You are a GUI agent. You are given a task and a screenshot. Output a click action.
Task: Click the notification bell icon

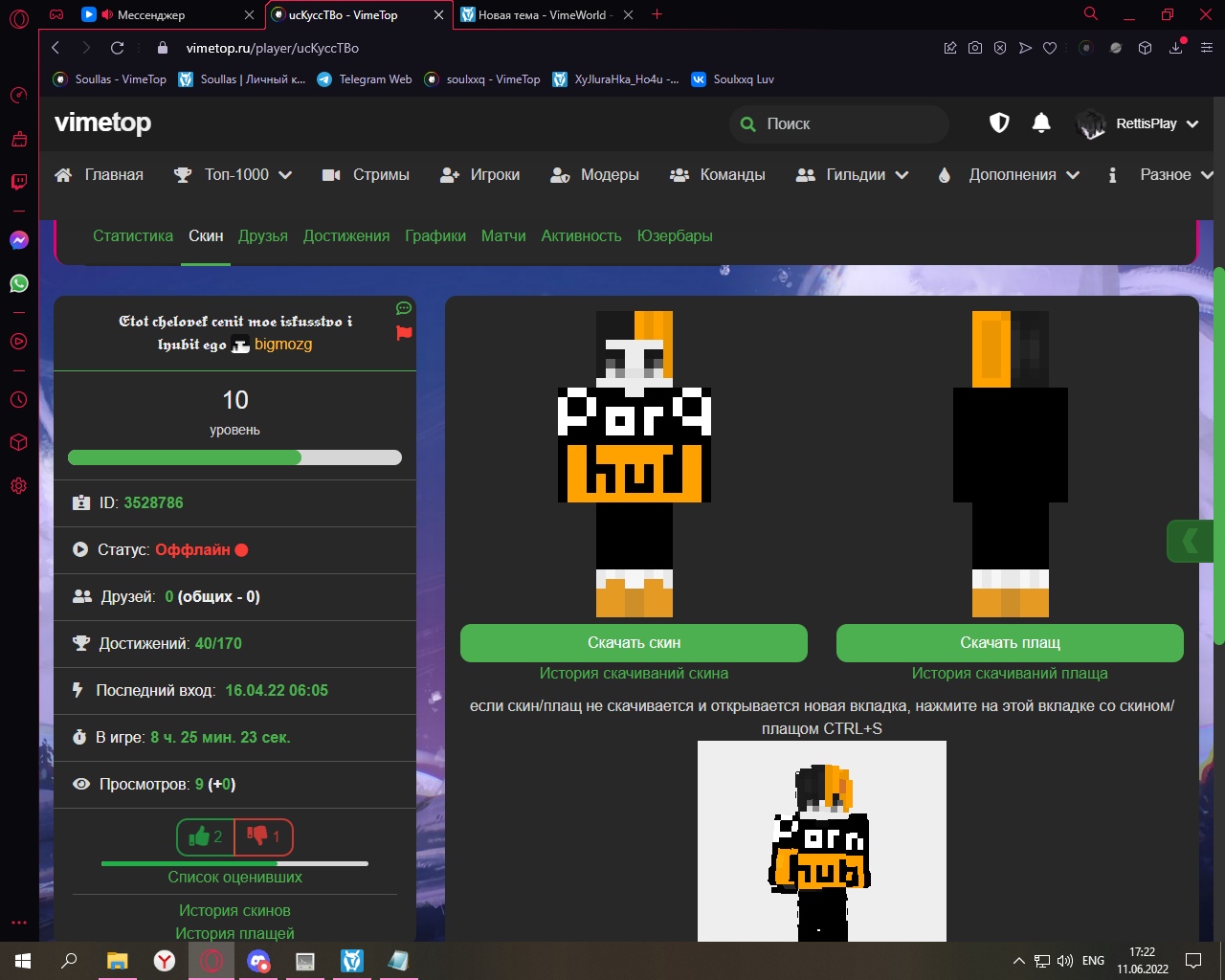(1041, 123)
